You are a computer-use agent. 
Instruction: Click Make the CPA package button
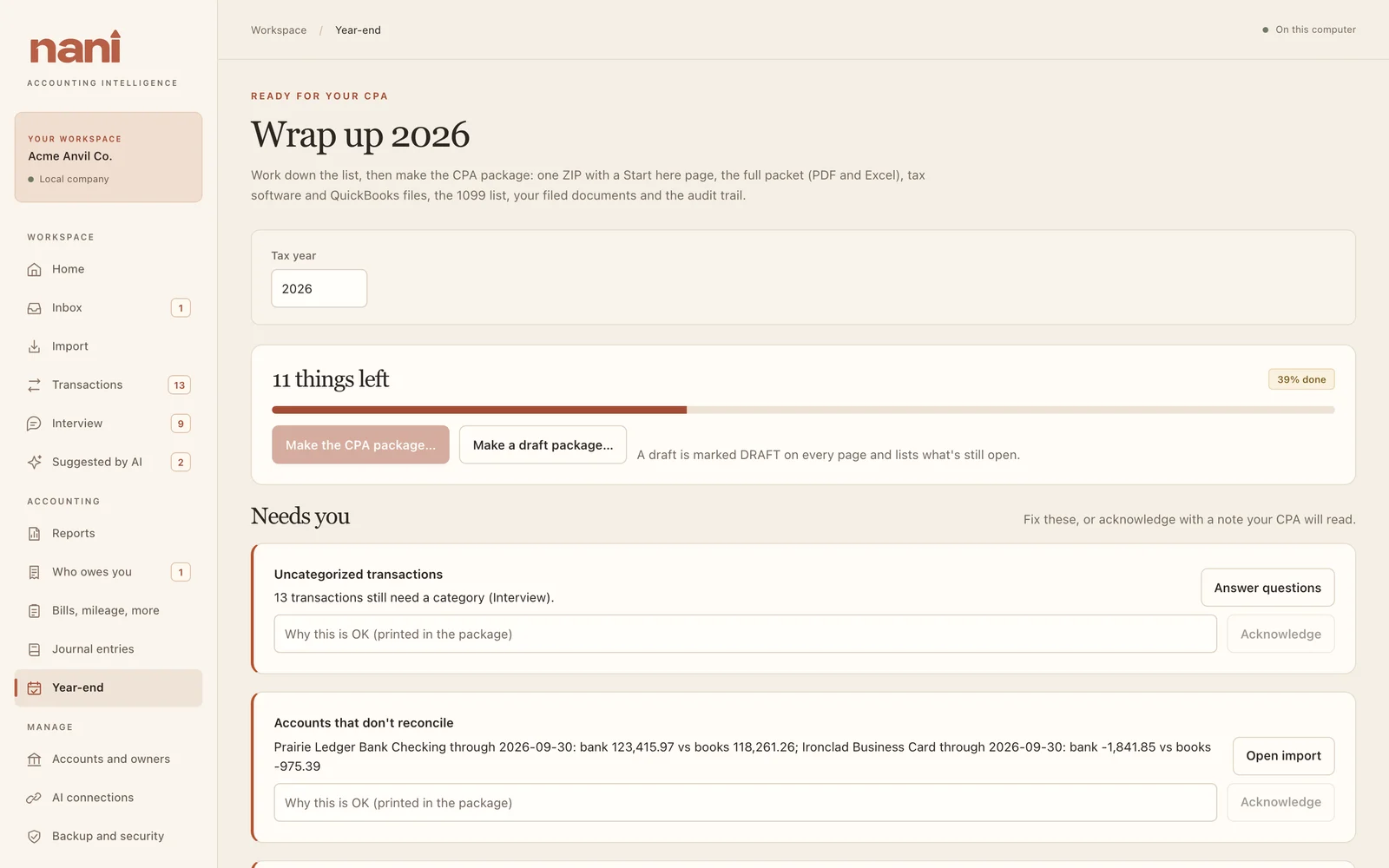[360, 444]
